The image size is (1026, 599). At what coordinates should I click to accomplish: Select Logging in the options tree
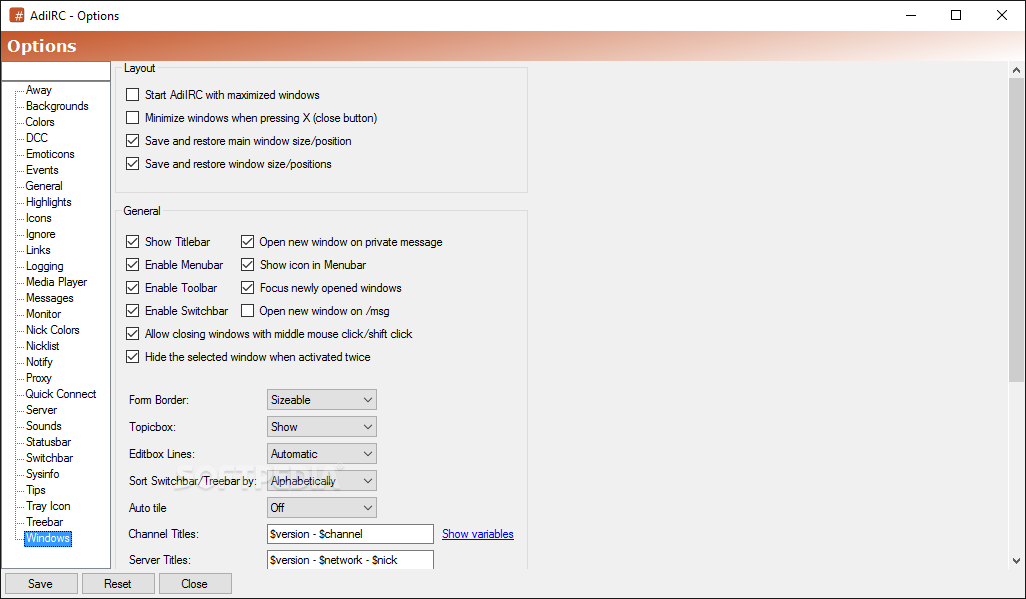coord(44,266)
